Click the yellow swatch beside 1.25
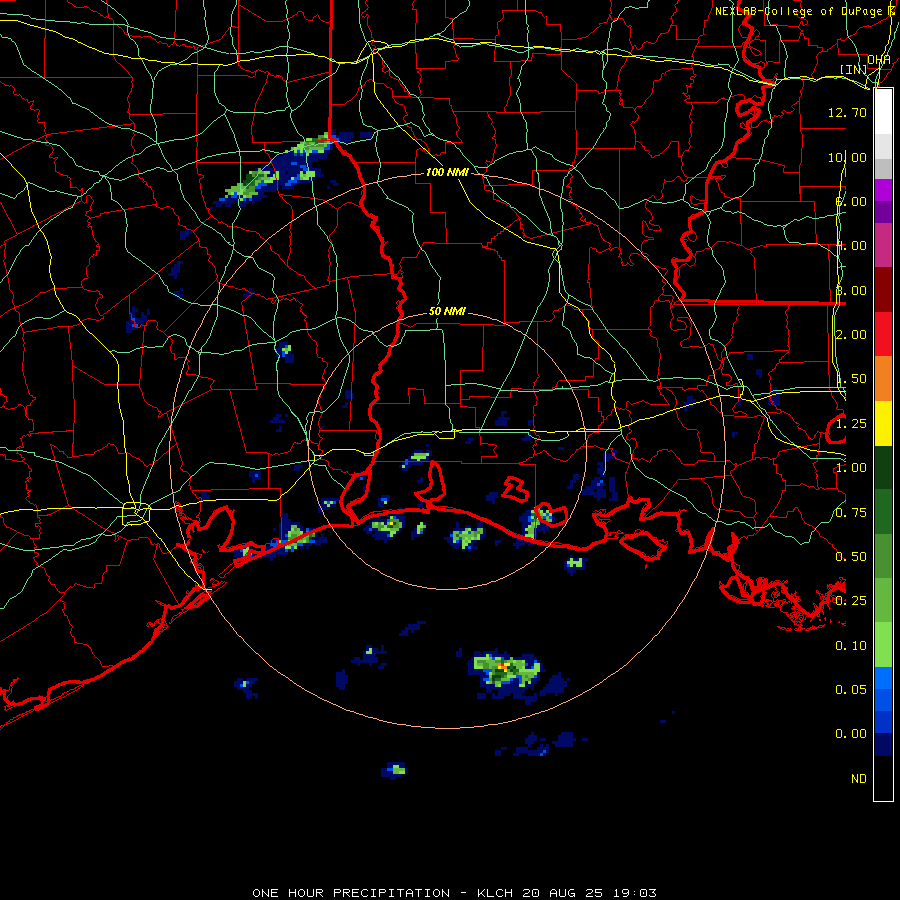Image resolution: width=900 pixels, height=900 pixels. point(883,423)
